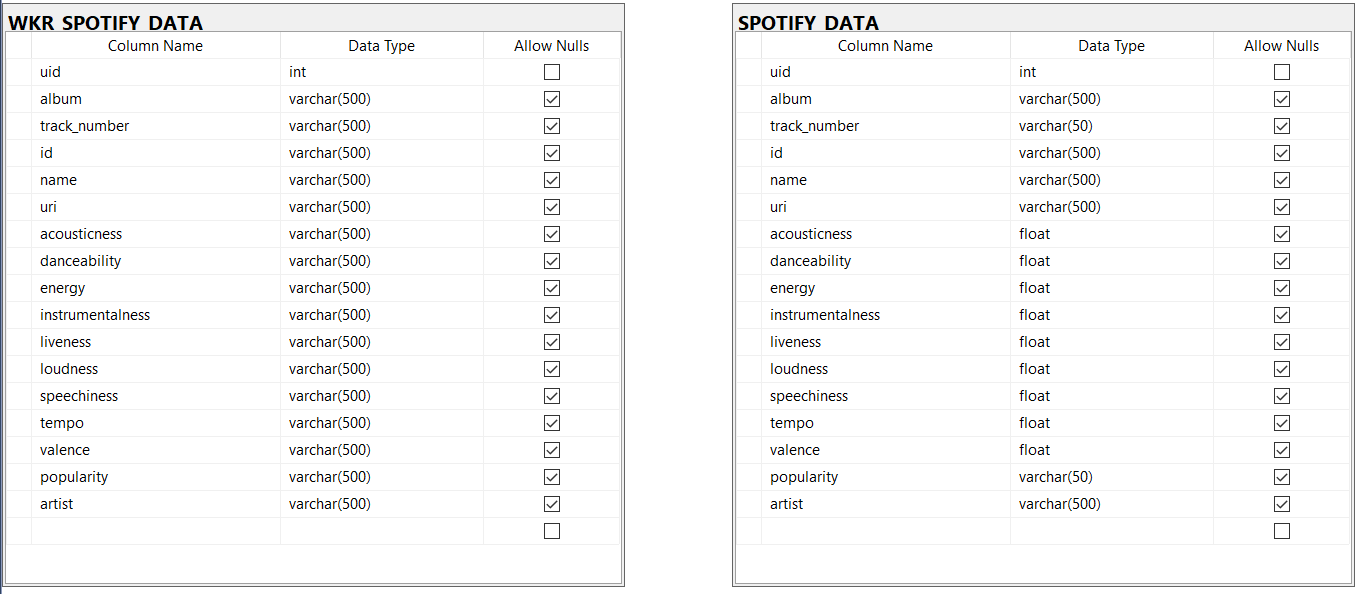Toggle Allow Nulls for album in WKR SPOTIFY DATA
The width and height of the screenshot is (1364, 594).
click(551, 98)
